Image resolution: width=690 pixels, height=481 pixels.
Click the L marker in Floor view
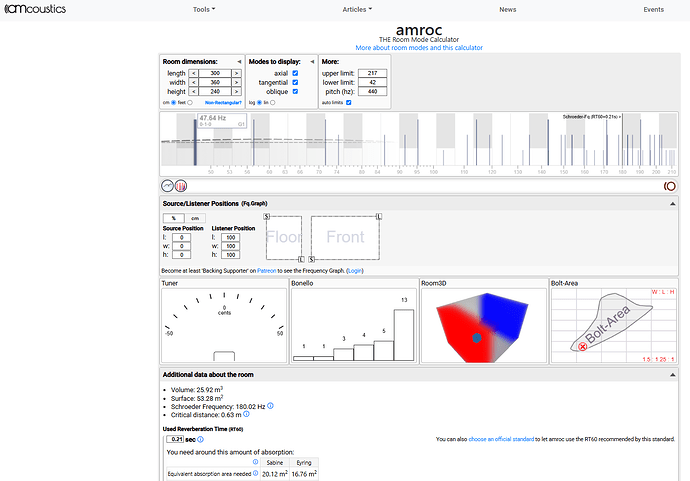301,259
